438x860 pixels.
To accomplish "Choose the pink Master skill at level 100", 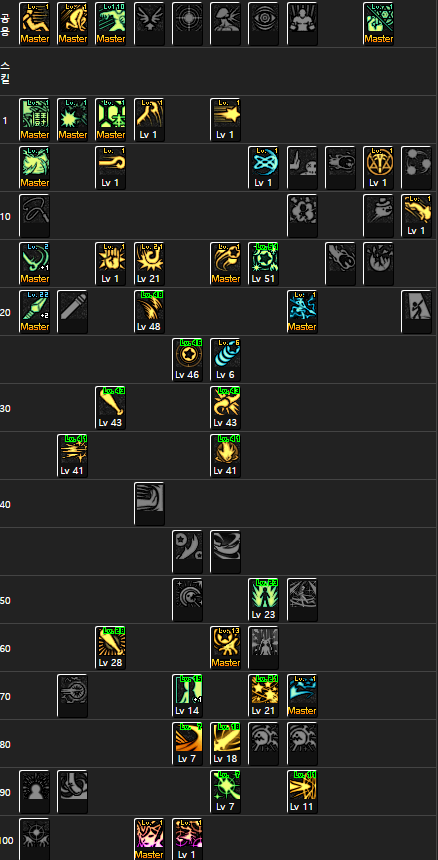I will [x=149, y=839].
